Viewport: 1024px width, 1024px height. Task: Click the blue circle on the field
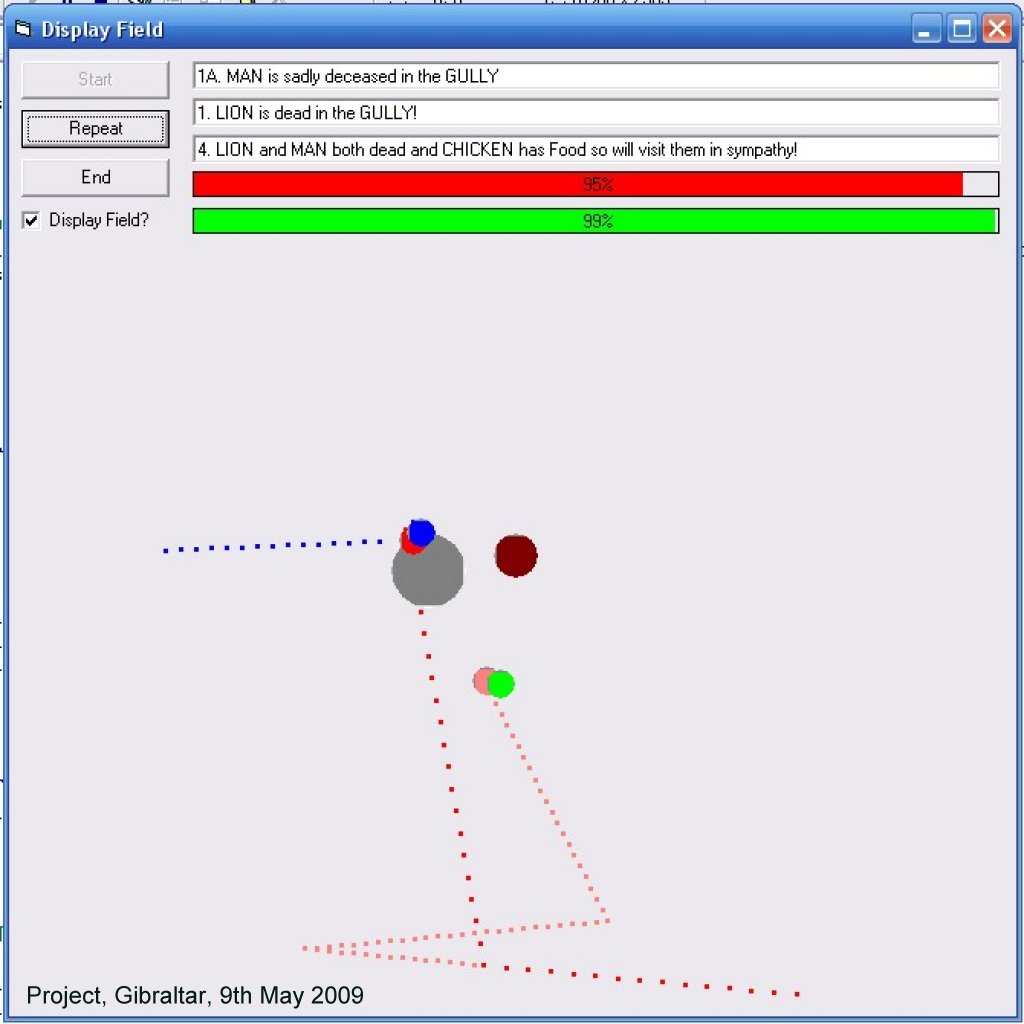click(422, 533)
